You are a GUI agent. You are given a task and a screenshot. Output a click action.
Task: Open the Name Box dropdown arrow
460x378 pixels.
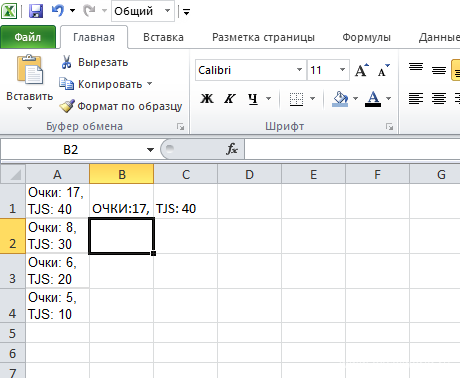point(150,150)
